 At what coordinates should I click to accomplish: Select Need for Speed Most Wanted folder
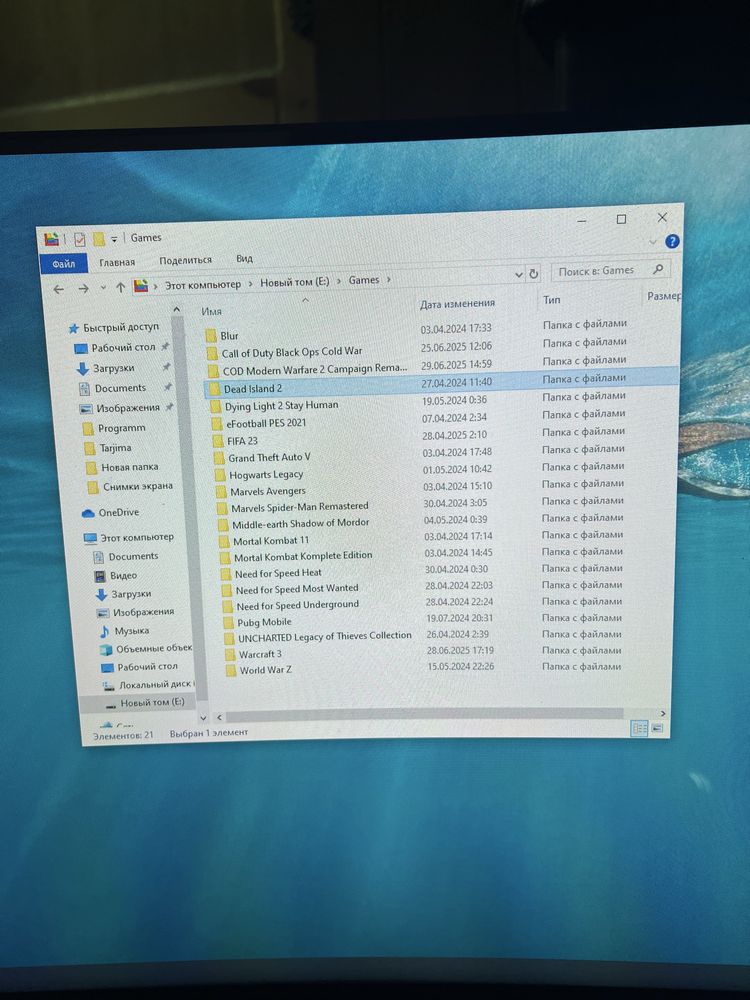(290, 589)
